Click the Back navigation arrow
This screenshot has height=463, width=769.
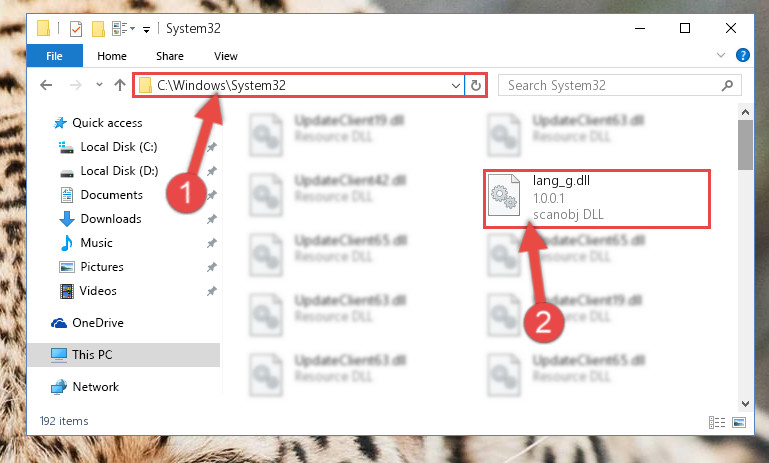[x=46, y=85]
